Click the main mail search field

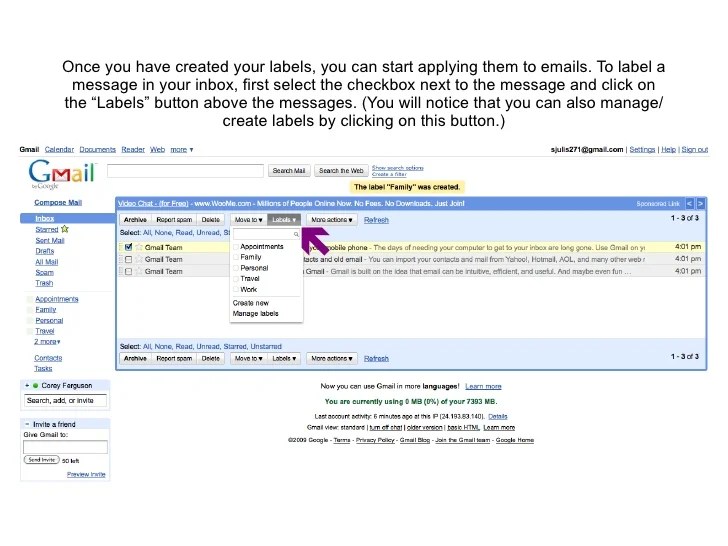tap(185, 171)
